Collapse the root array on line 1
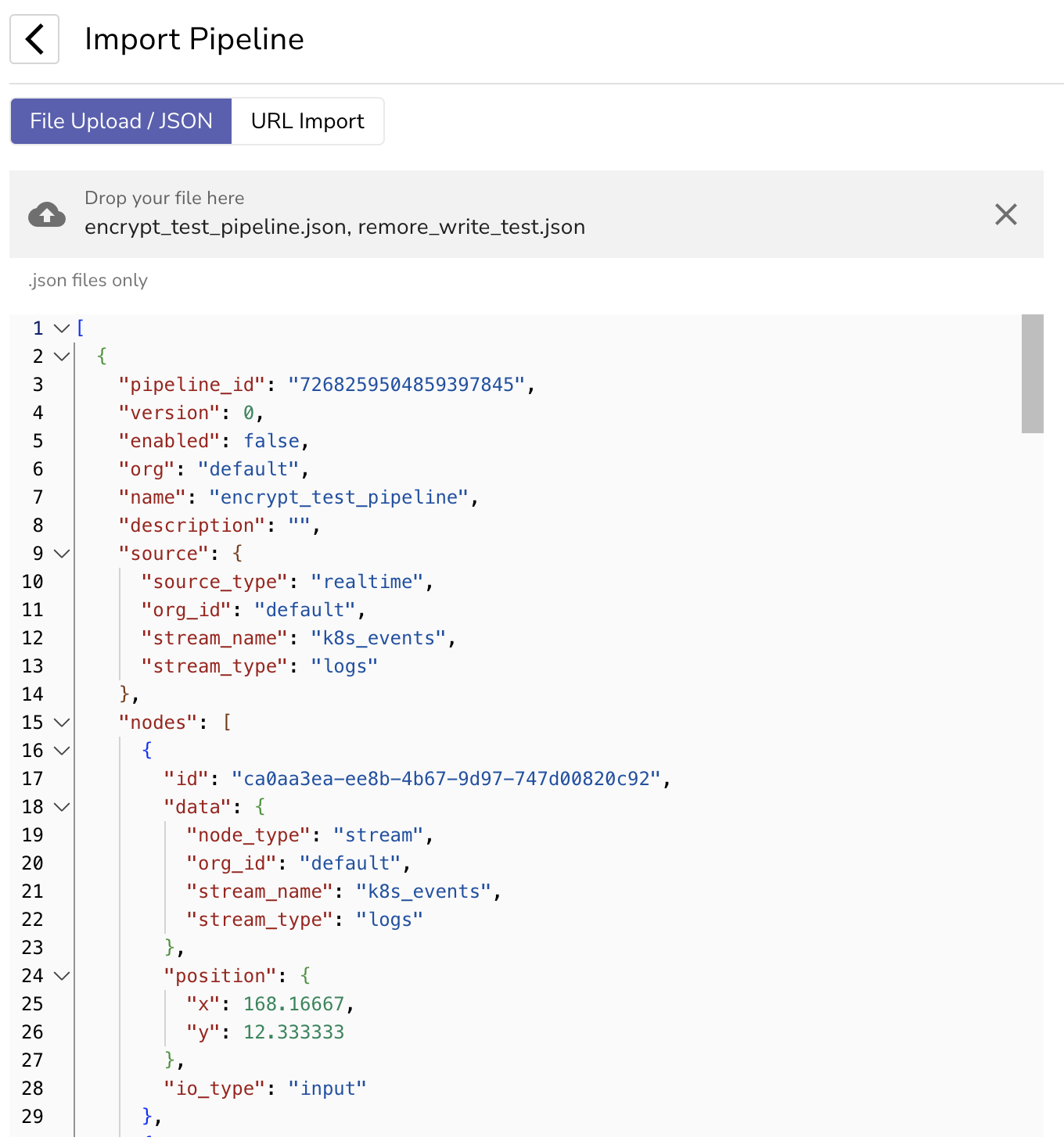The width and height of the screenshot is (1064, 1148). (62, 328)
